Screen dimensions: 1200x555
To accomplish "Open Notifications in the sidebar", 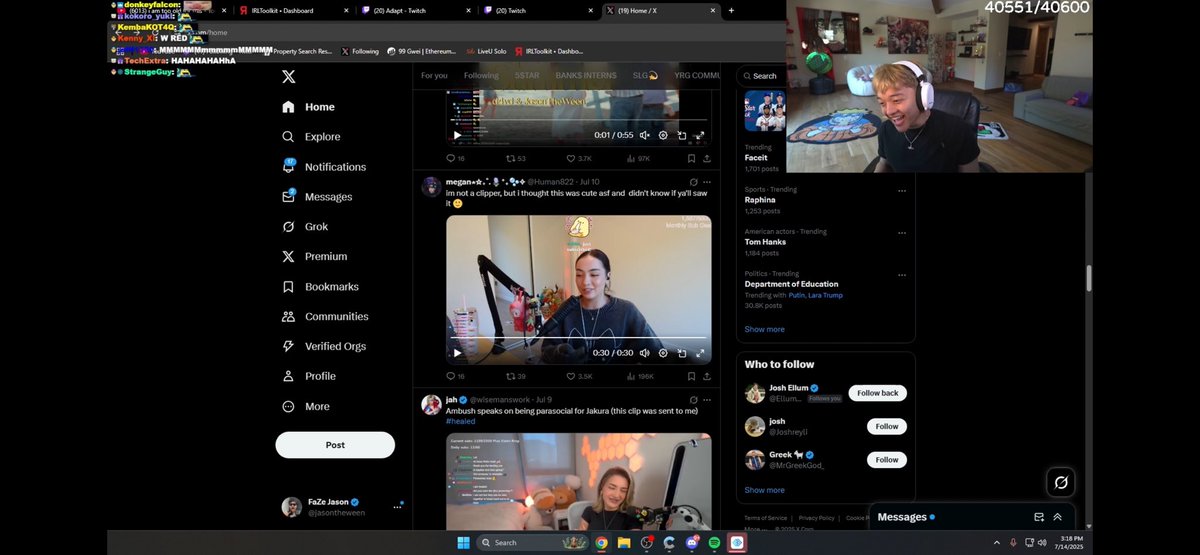I will click(324, 167).
